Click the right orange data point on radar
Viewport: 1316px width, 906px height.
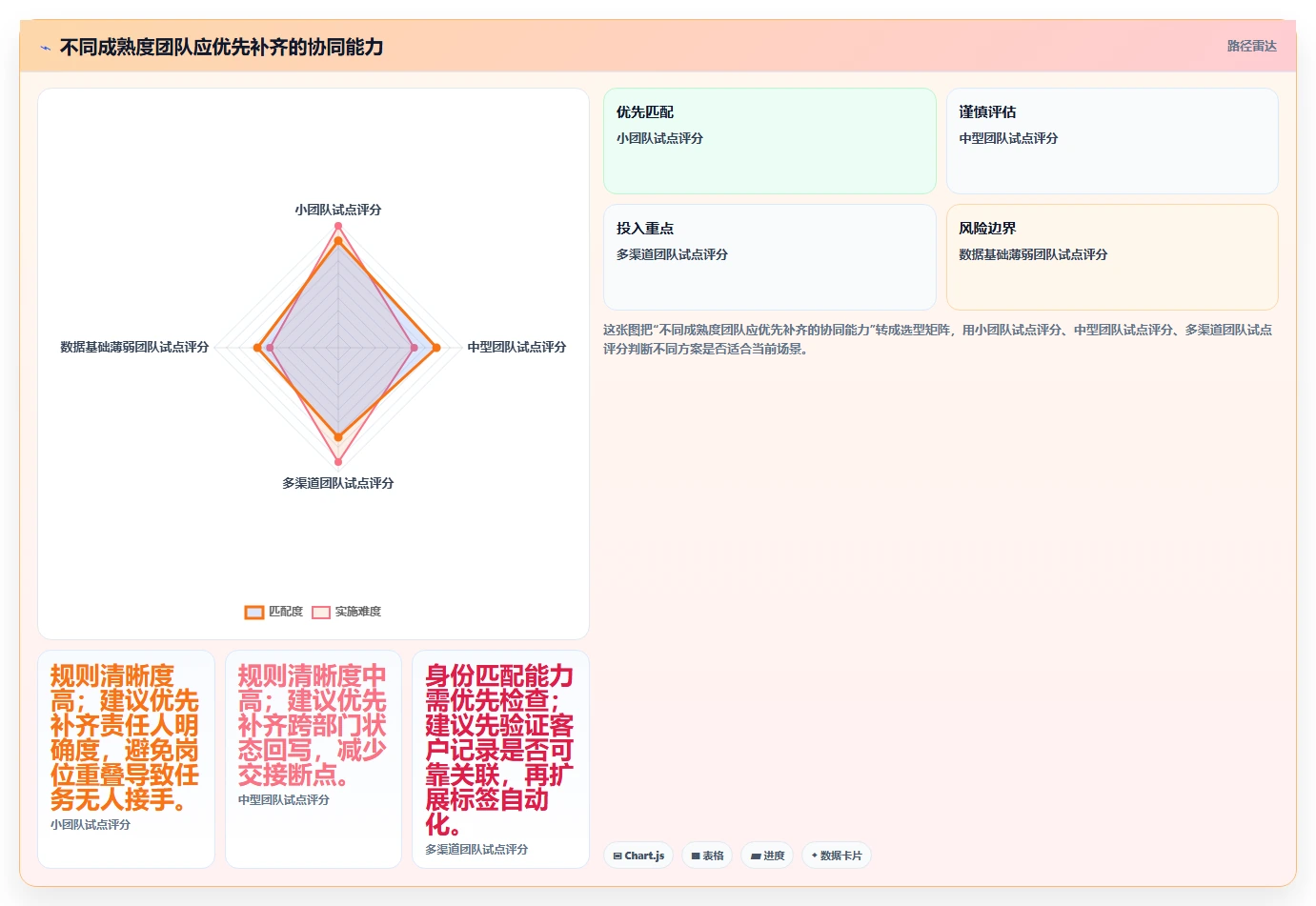tap(436, 348)
